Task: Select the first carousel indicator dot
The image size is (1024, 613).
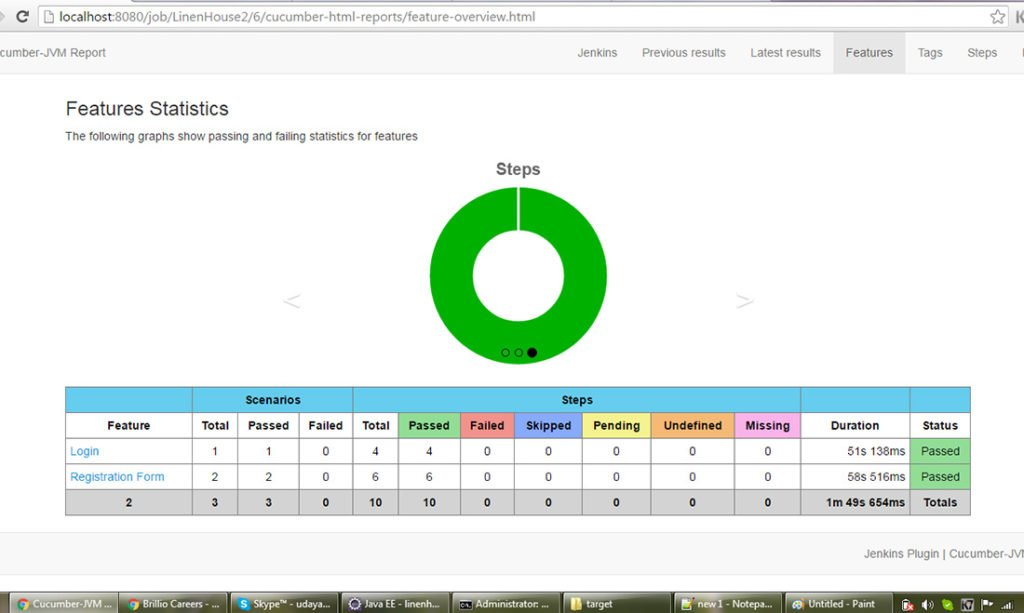Action: [505, 353]
